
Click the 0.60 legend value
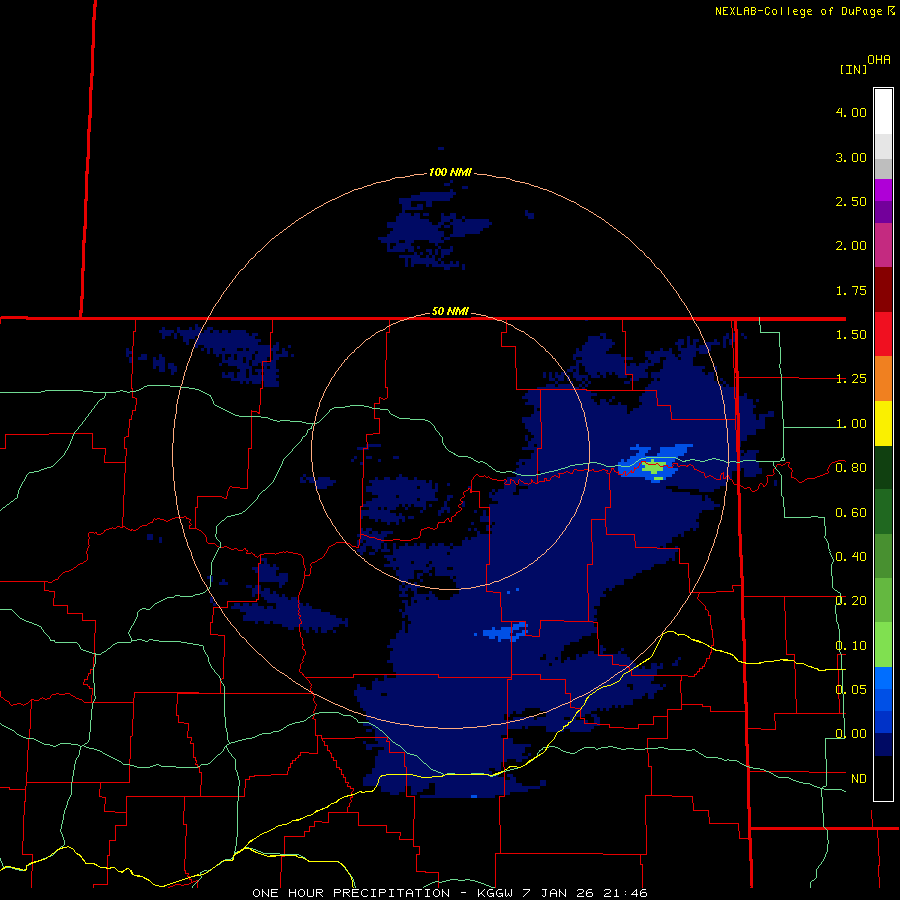point(851,513)
